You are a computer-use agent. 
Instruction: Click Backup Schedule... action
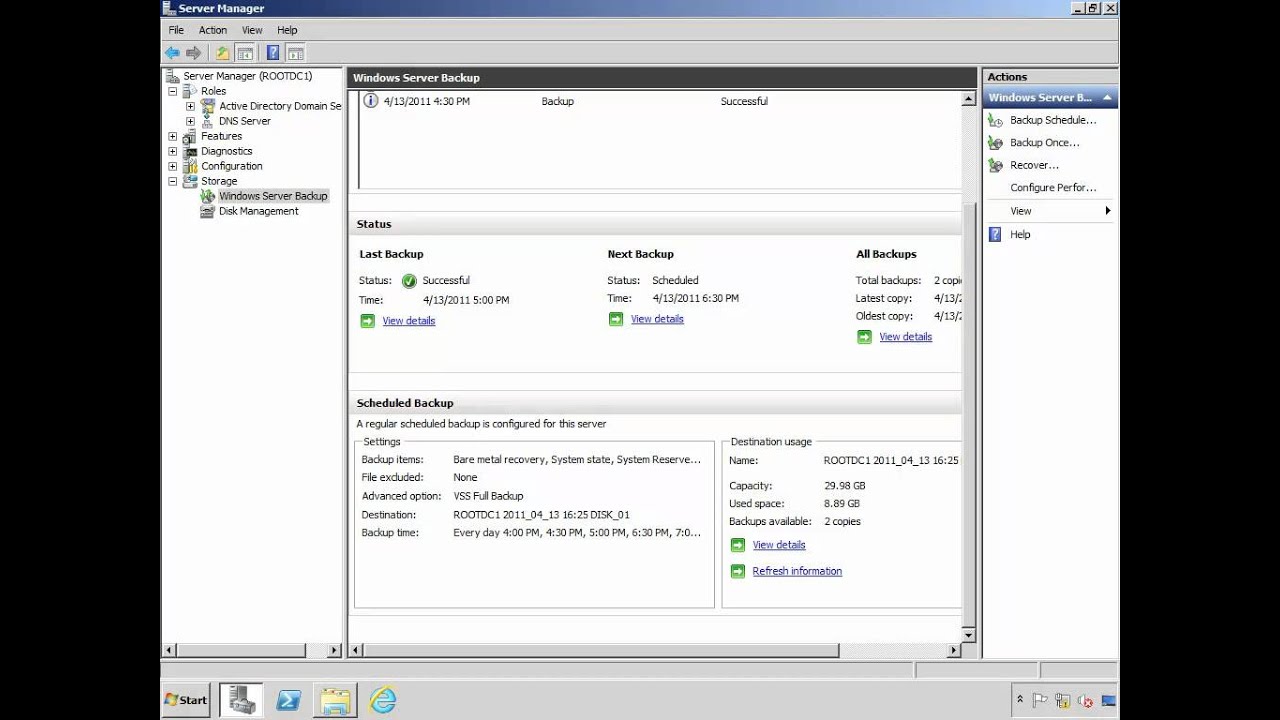(x=1053, y=120)
